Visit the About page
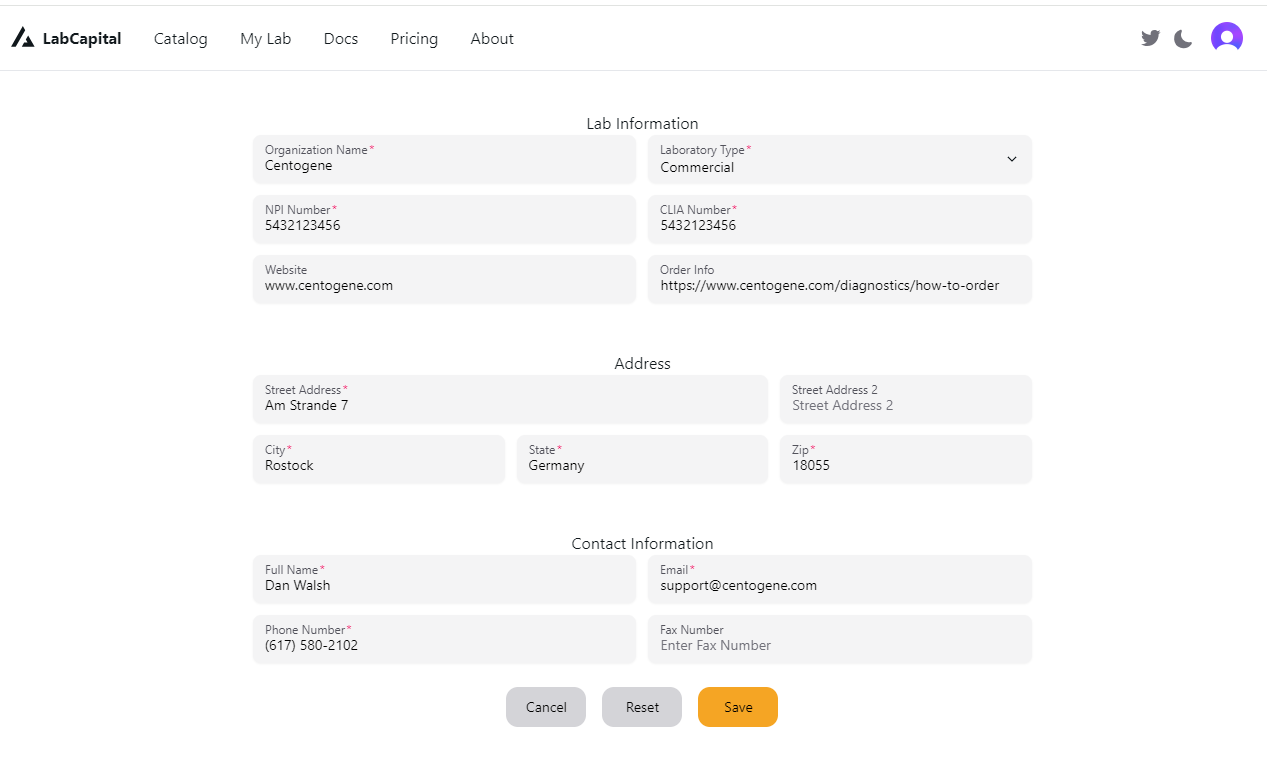This screenshot has width=1267, height=769. (x=492, y=39)
